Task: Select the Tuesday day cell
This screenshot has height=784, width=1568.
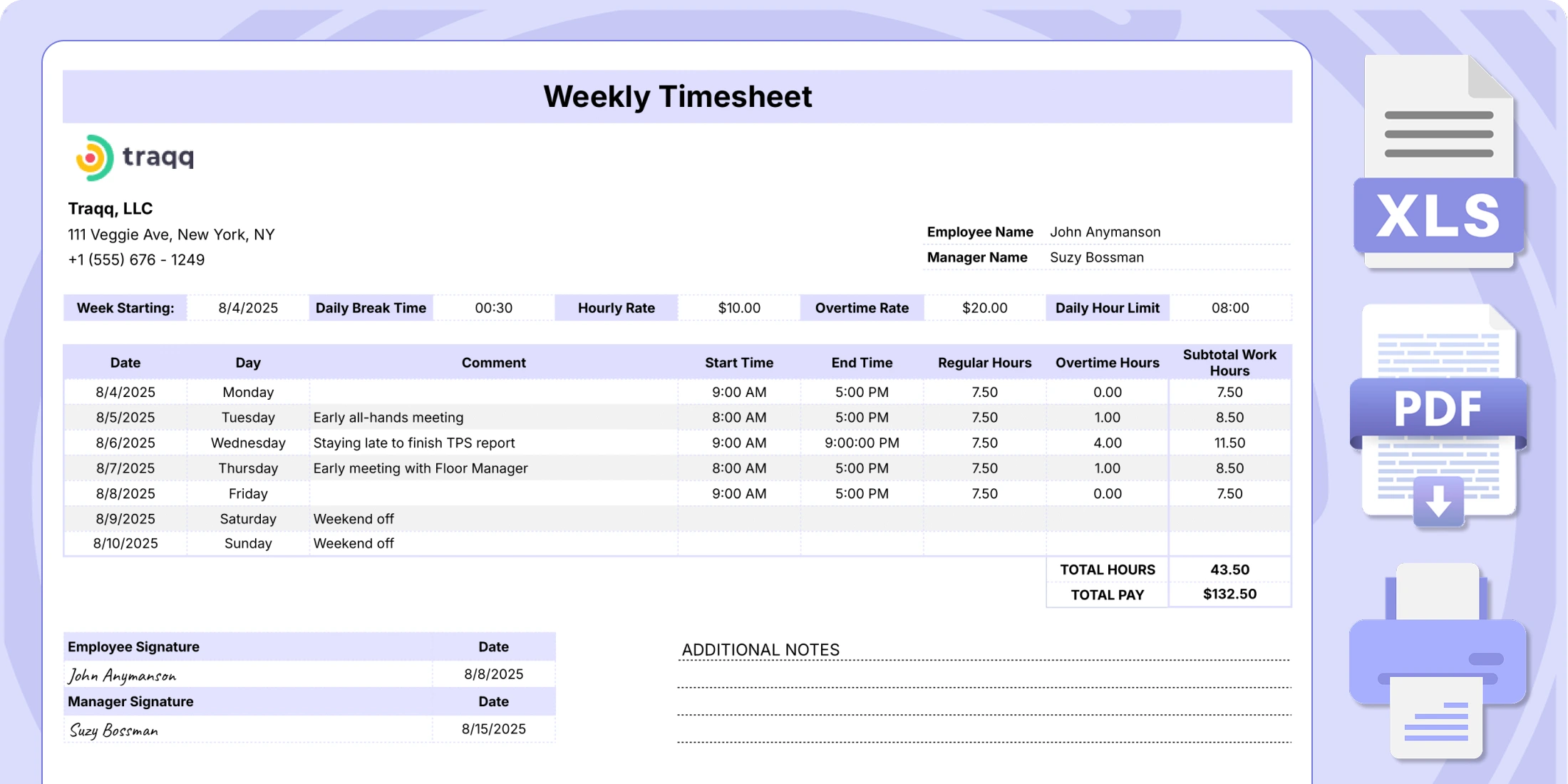Action: tap(248, 418)
